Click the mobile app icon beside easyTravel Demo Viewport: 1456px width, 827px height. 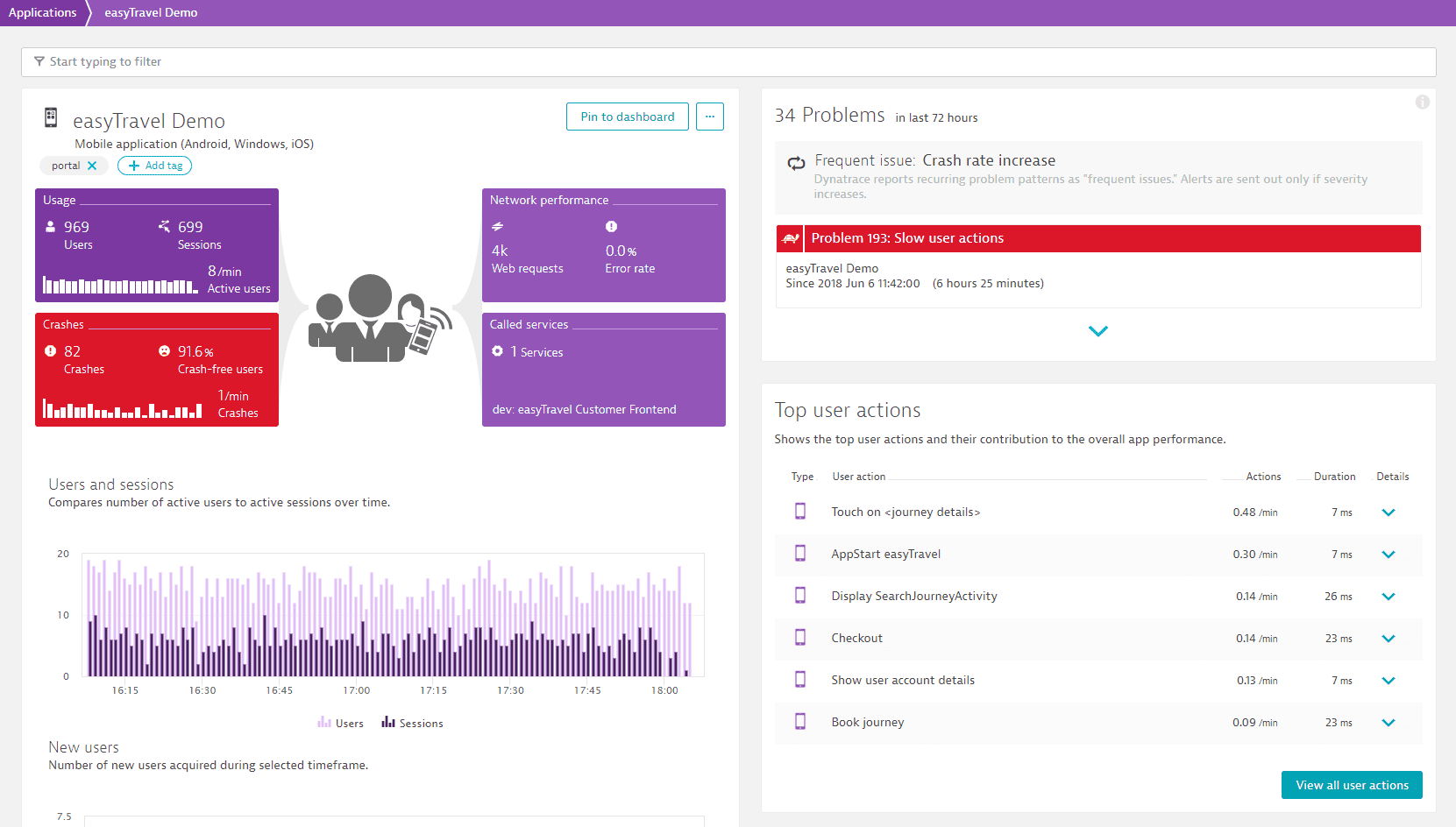point(51,117)
